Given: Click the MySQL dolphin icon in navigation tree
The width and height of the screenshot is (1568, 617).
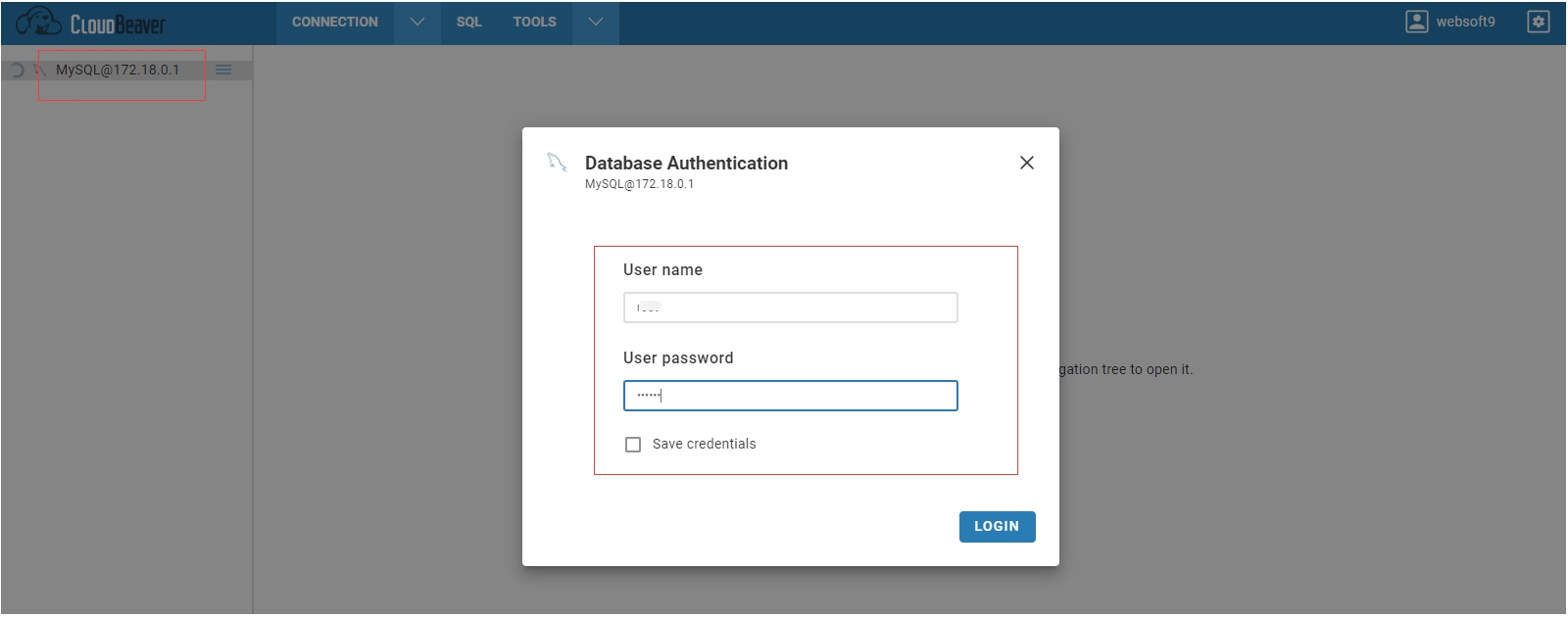Looking at the screenshot, I should pyautogui.click(x=40, y=70).
